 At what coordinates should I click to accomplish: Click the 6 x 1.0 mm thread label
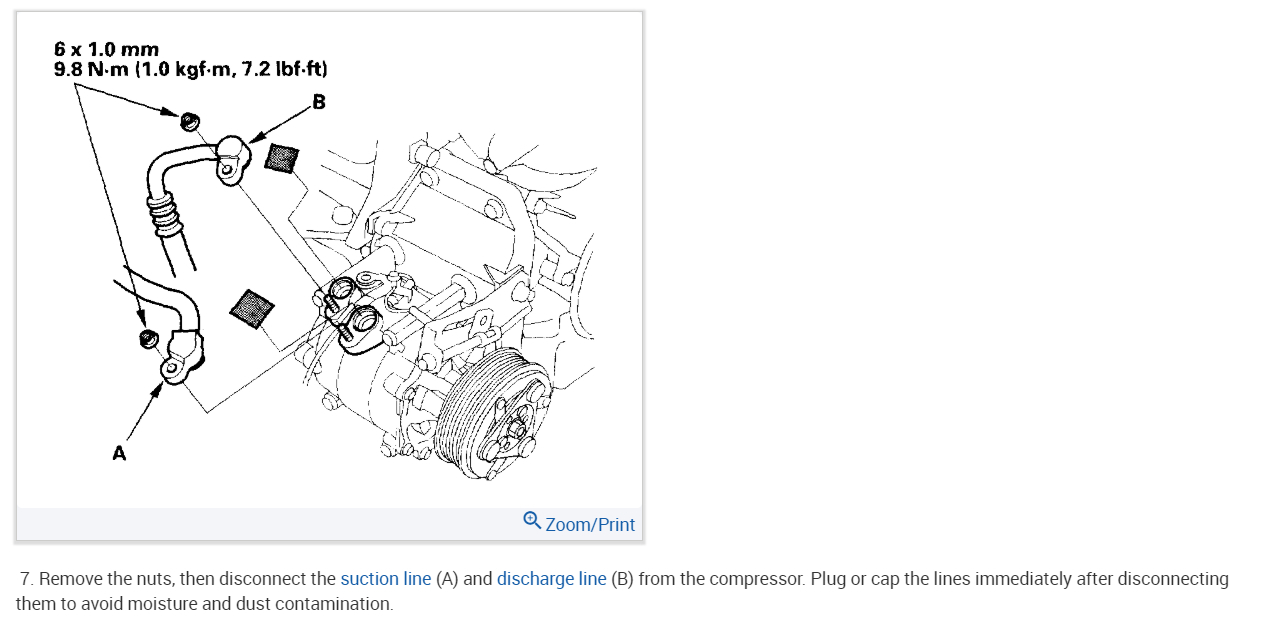click(106, 49)
